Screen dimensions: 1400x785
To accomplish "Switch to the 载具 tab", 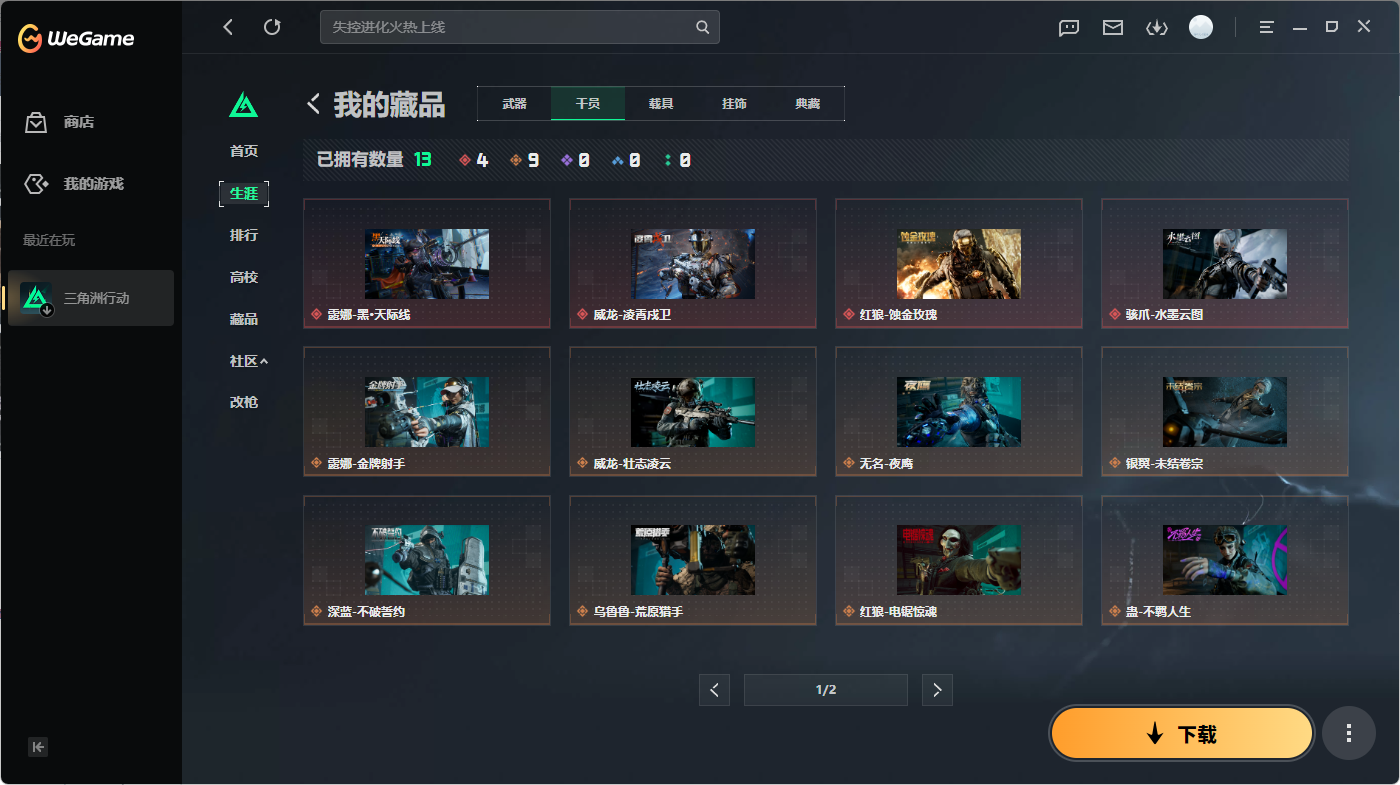I will click(x=661, y=104).
